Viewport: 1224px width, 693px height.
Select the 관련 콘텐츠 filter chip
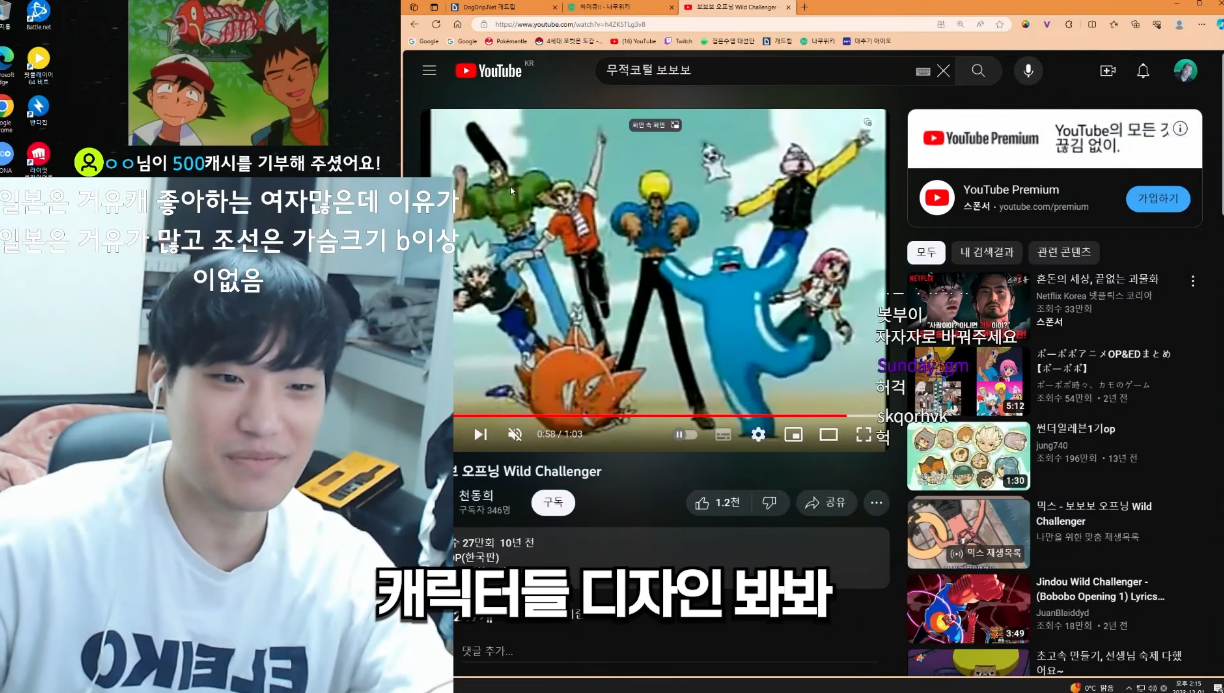point(1064,252)
